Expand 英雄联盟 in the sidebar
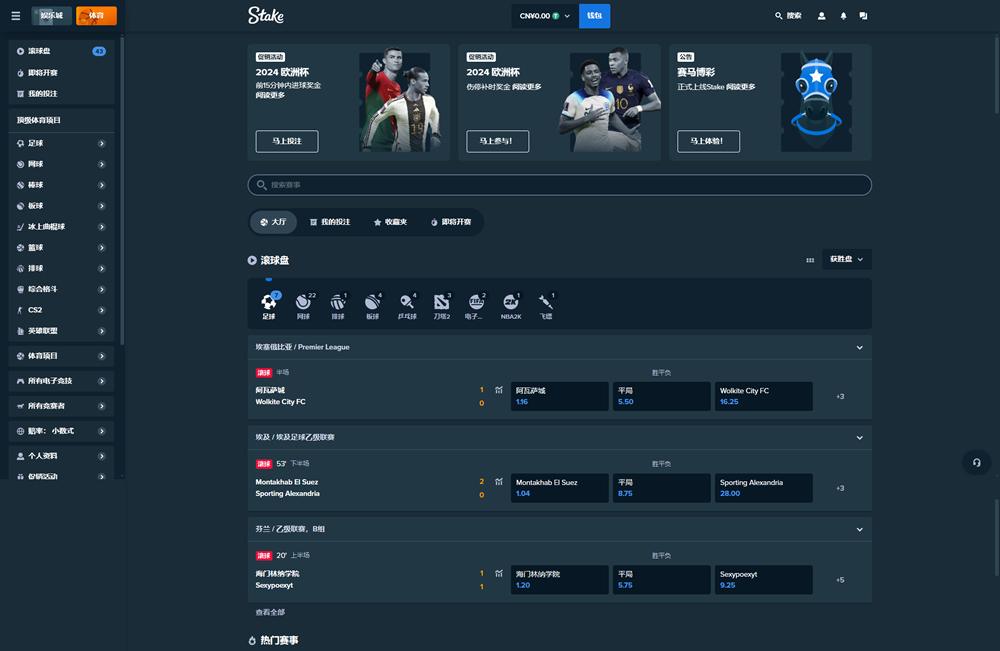The width and height of the screenshot is (1000, 651). coord(101,331)
